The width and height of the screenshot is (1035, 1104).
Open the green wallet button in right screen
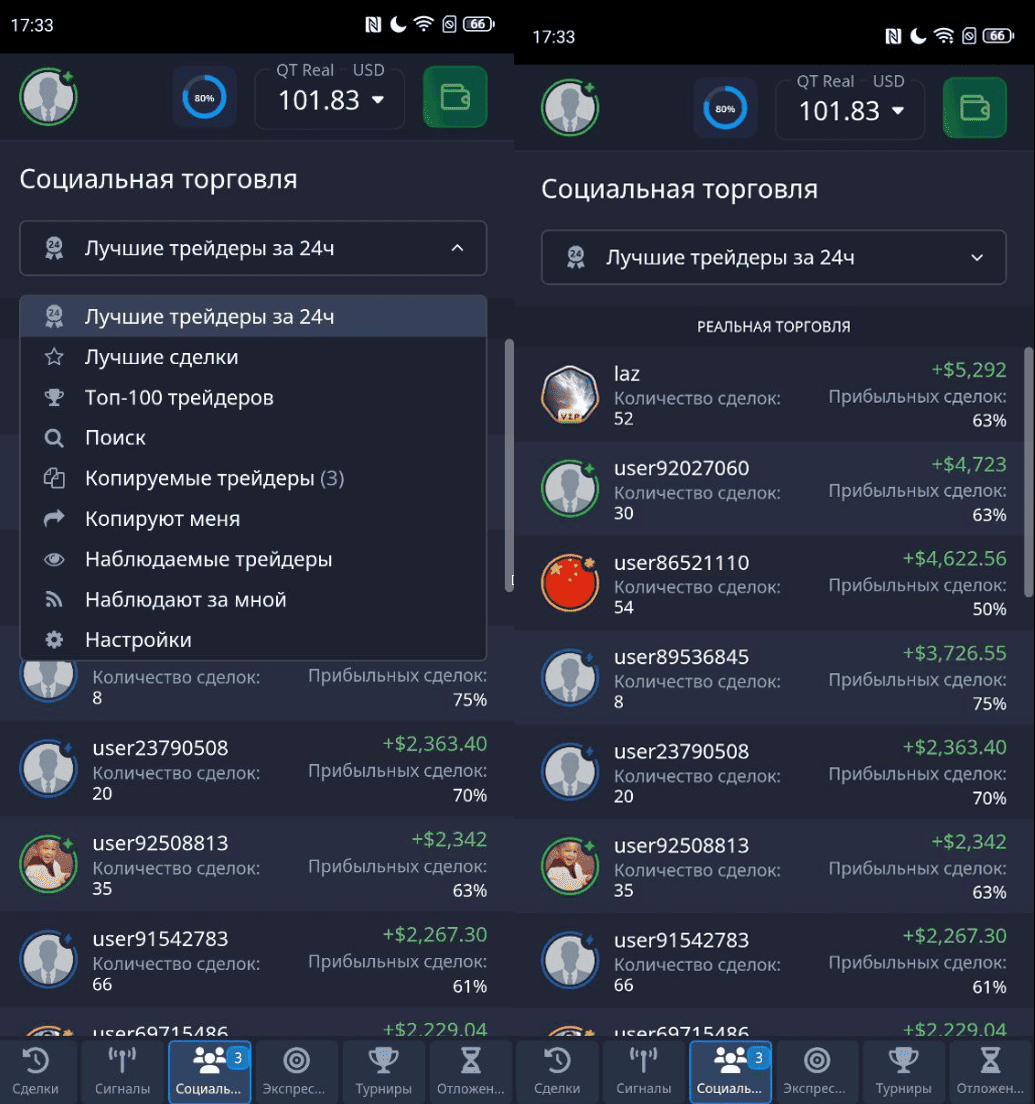[x=974, y=108]
